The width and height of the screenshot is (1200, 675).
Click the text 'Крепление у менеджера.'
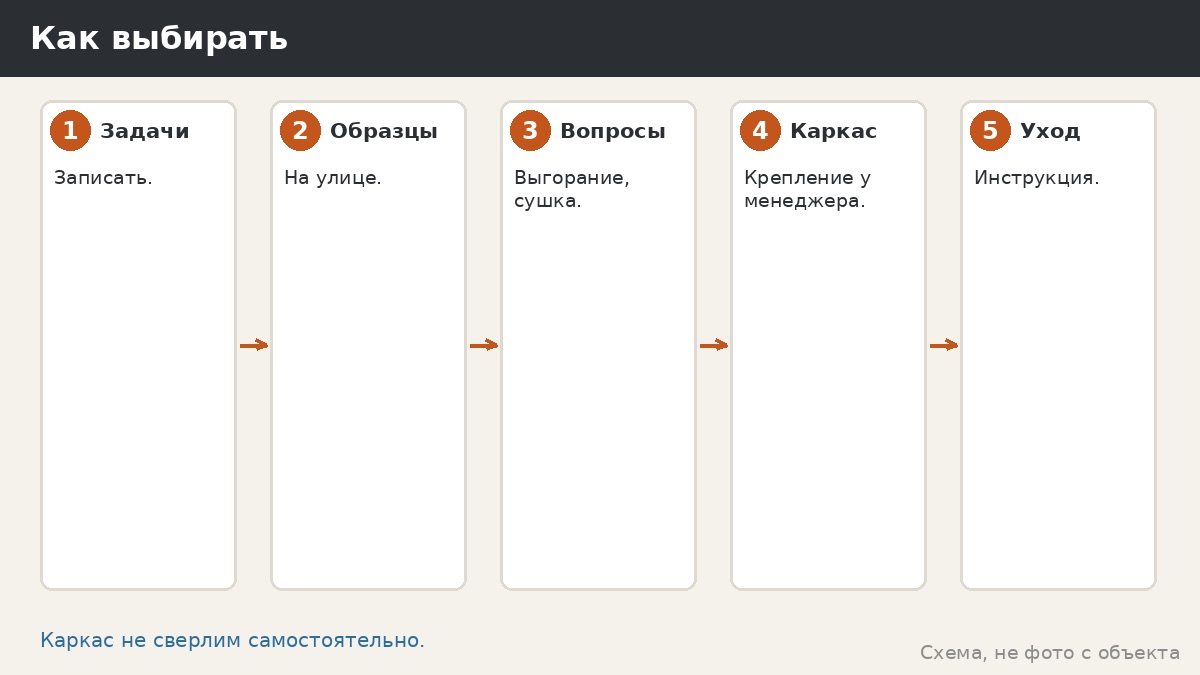[808, 190]
